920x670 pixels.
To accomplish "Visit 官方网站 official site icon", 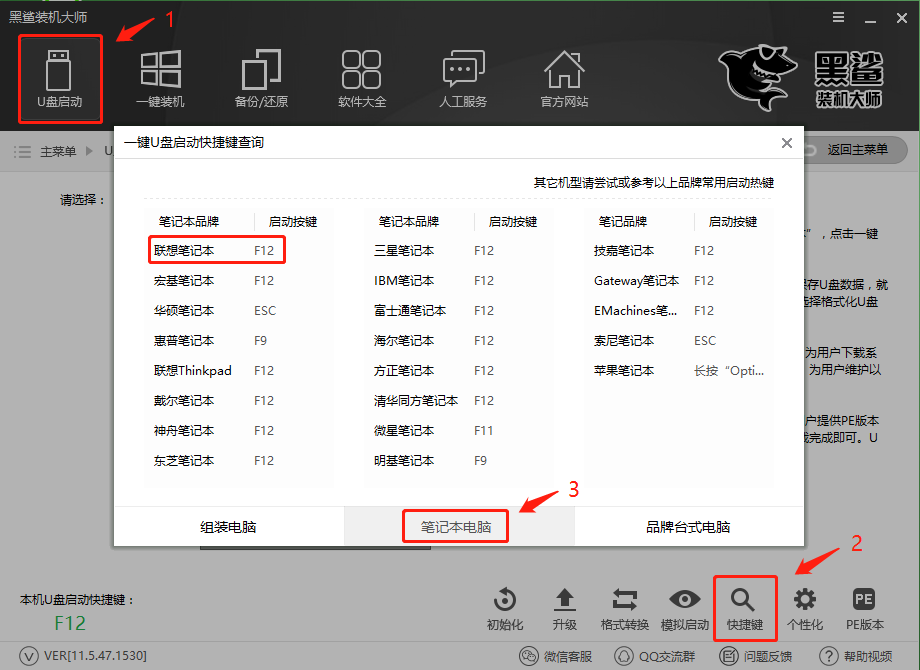I will pyautogui.click(x=563, y=78).
